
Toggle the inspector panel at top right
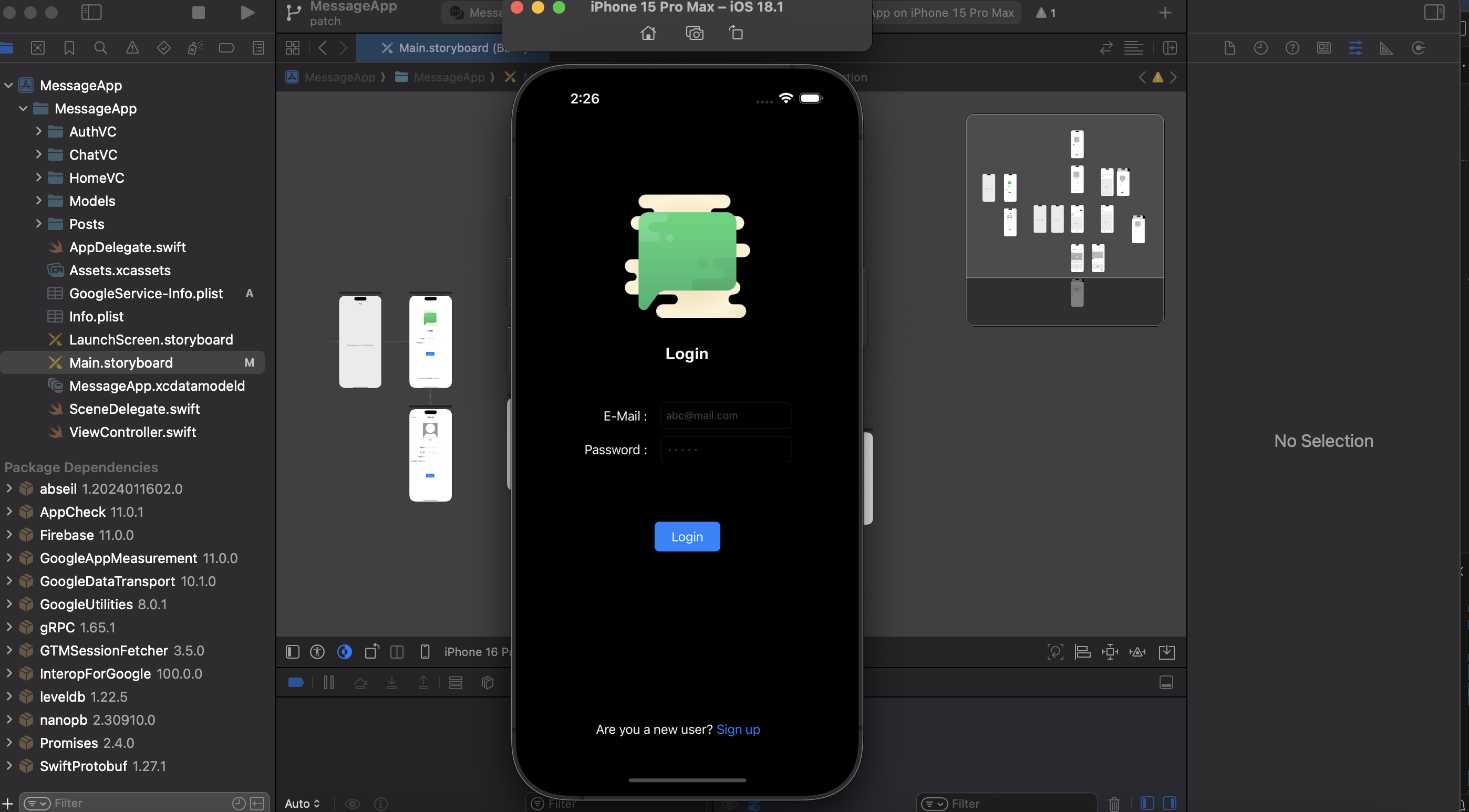point(1434,13)
